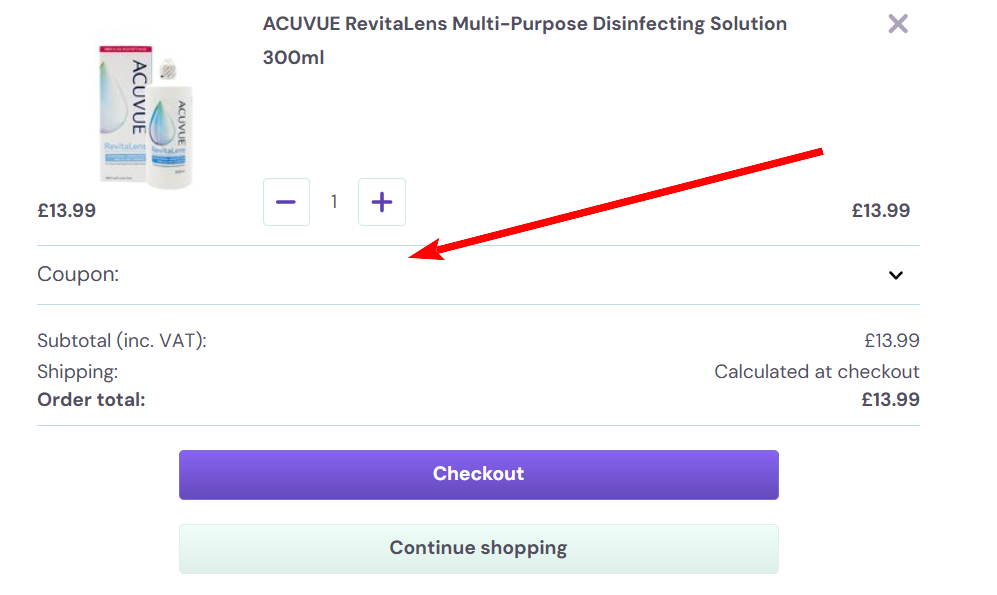
Task: Click the plus icon to increase quantity
Action: (x=381, y=201)
